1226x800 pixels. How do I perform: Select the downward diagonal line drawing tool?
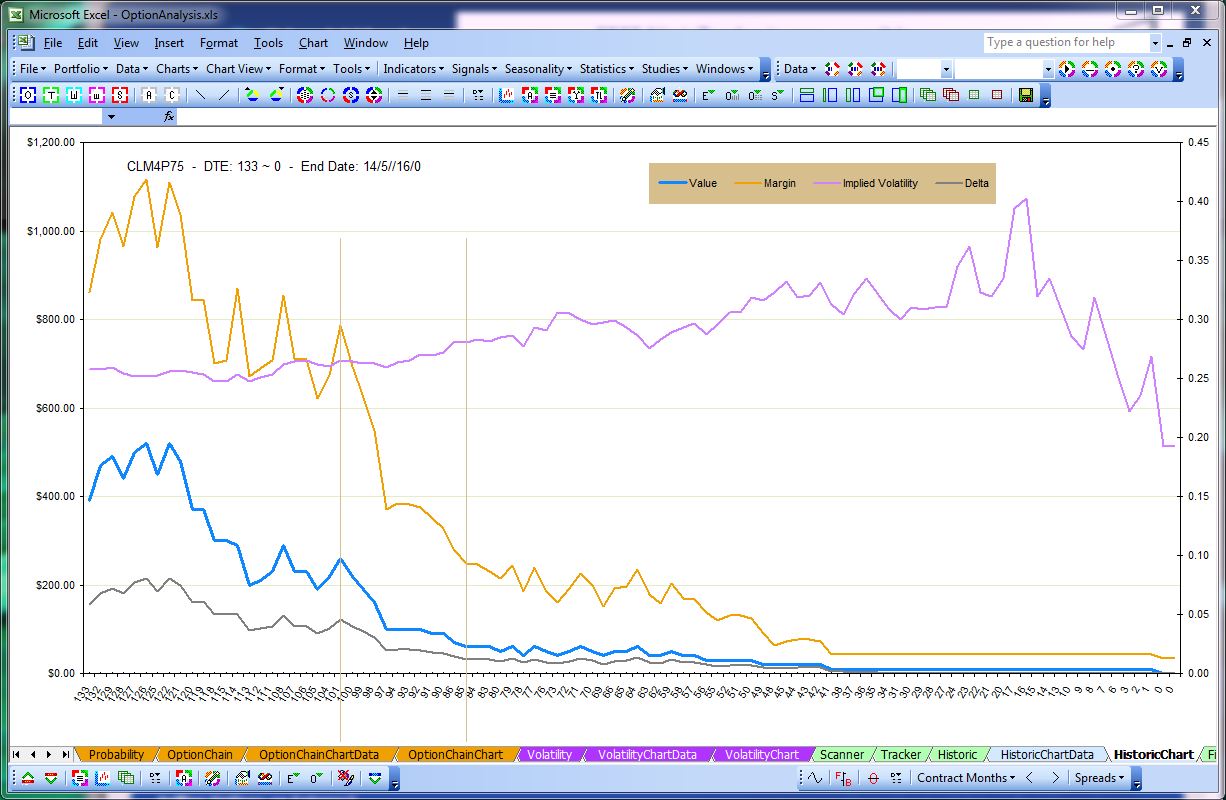[x=200, y=95]
